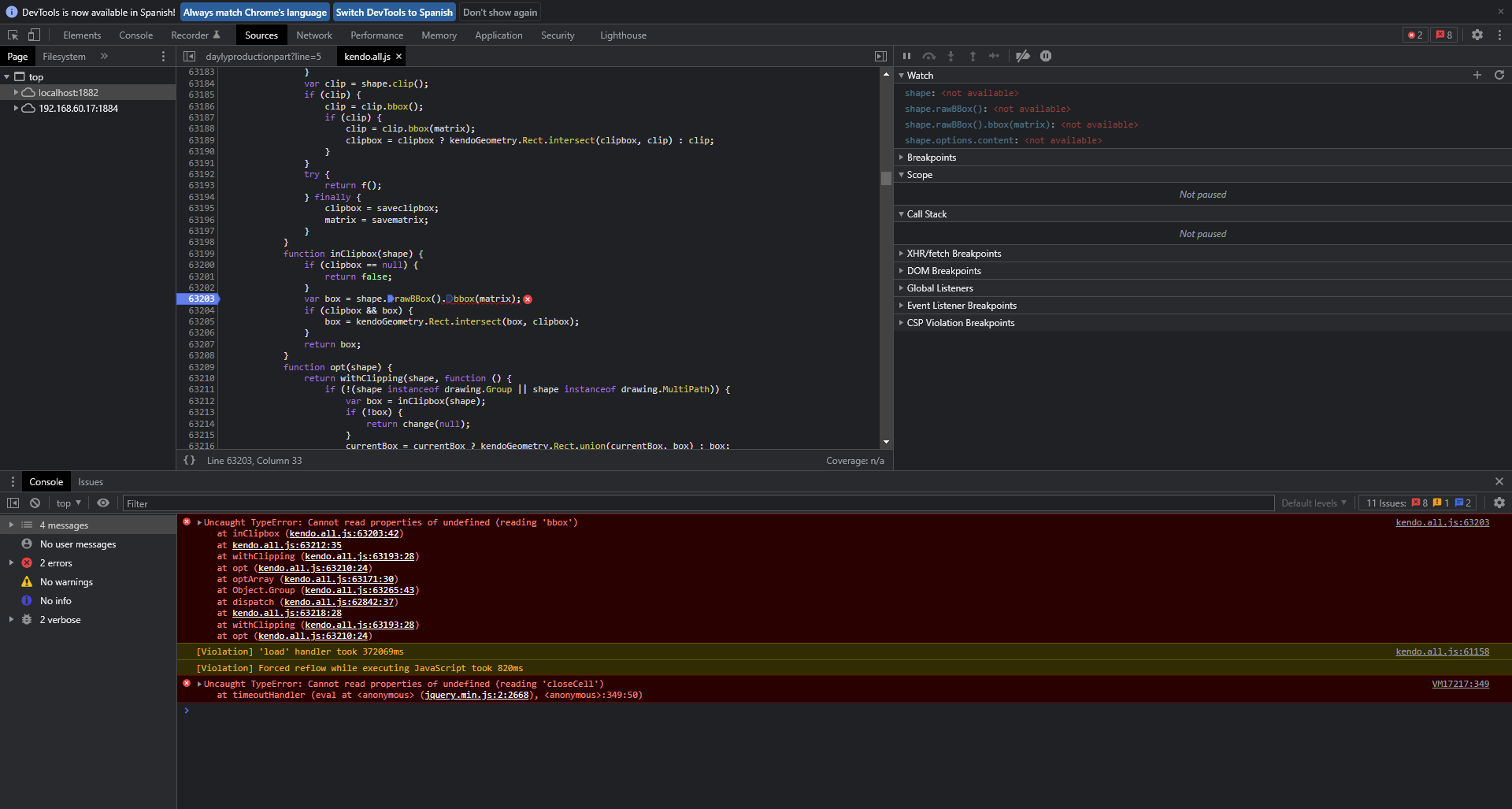The height and width of the screenshot is (809, 1512).
Task: Expand the localhost:1882 tree node
Action: (16, 92)
